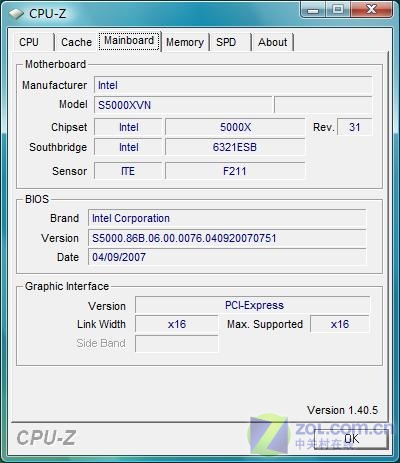This screenshot has width=400, height=463.
Task: Click the Manufacturer field showing Intel
Action: pyautogui.click(x=233, y=85)
